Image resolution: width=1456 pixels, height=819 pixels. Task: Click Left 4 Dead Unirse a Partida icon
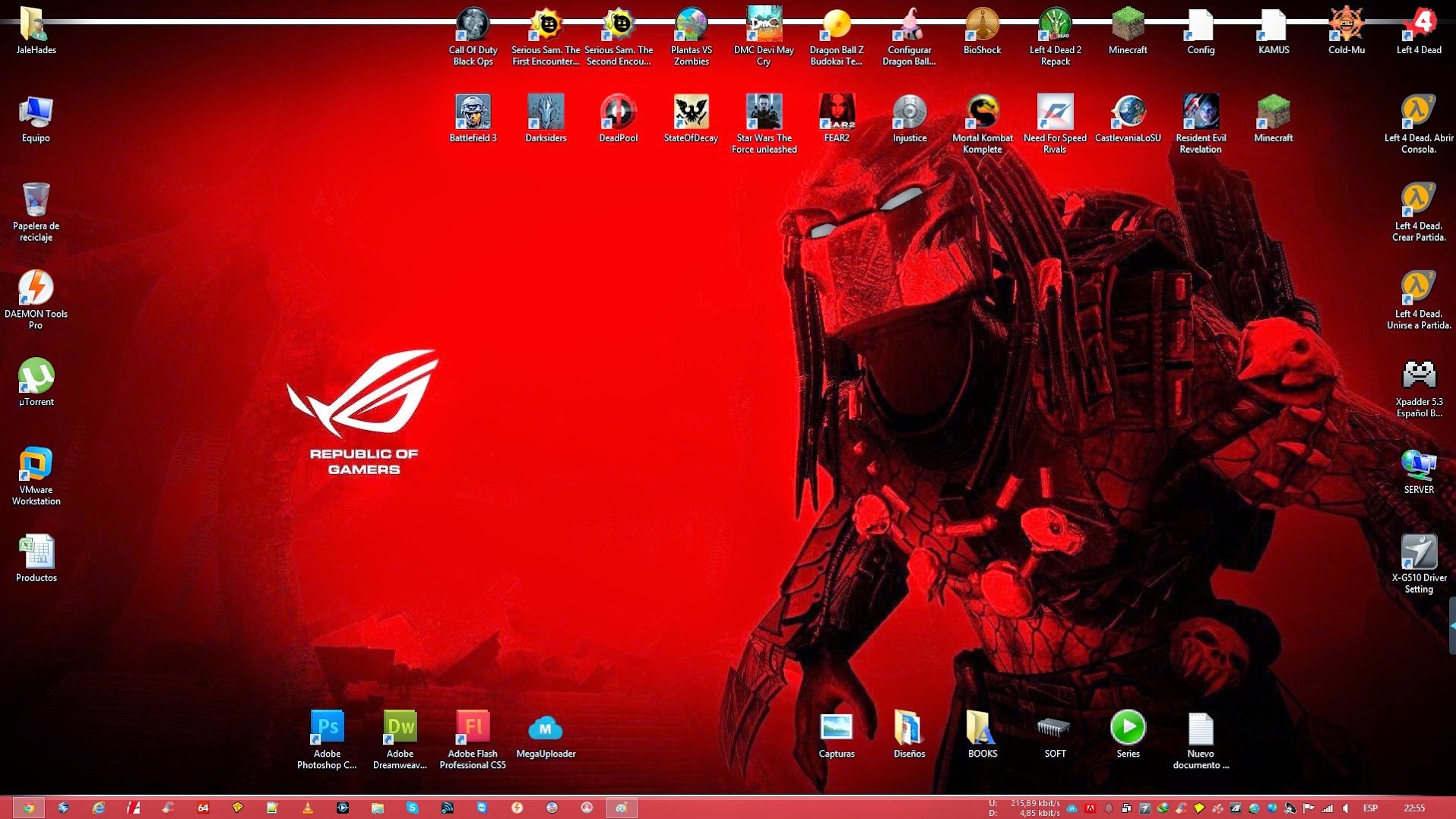1419,299
